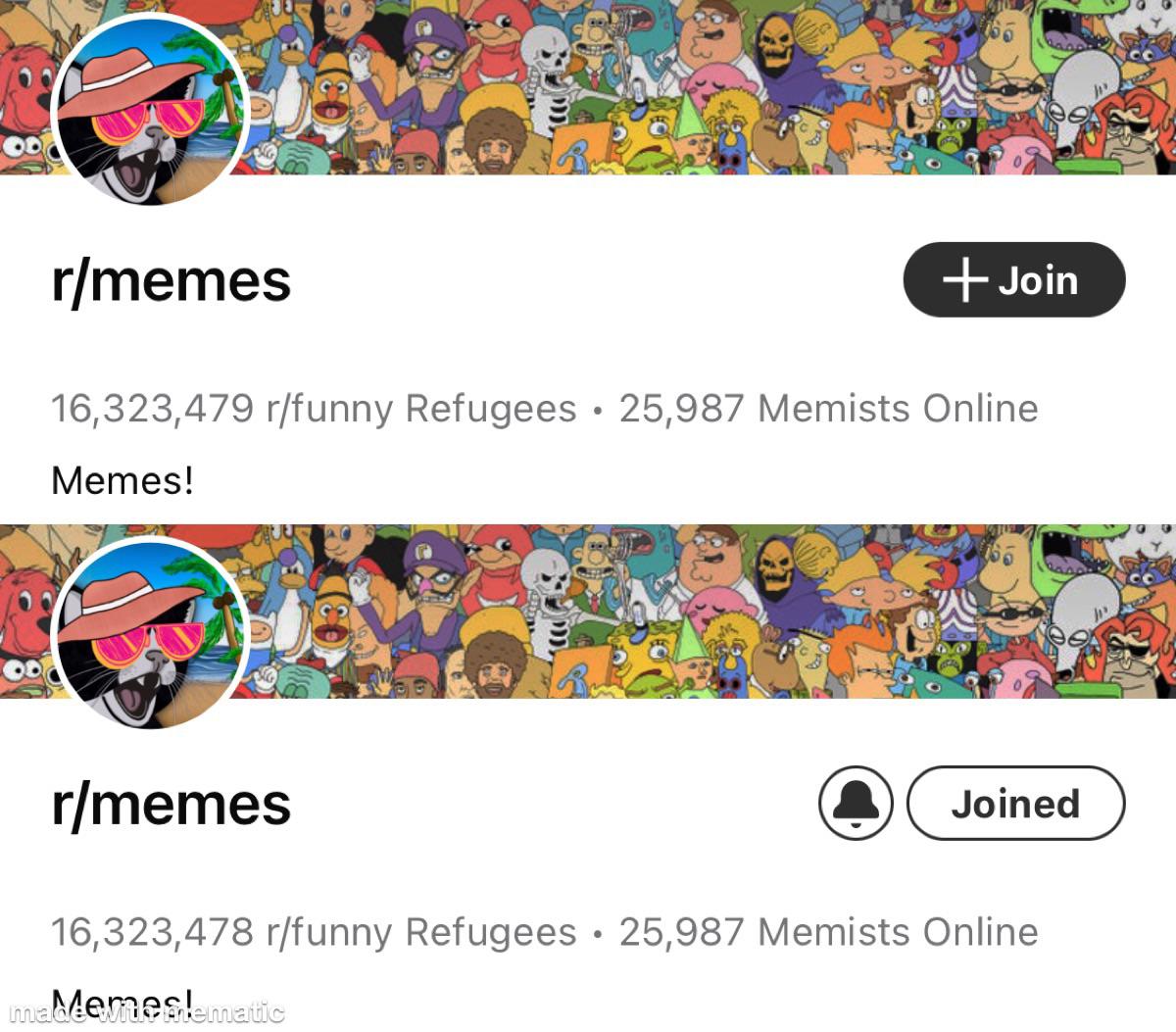Click the 16,323,478 r/funny Refugees count

pyautogui.click(x=314, y=932)
